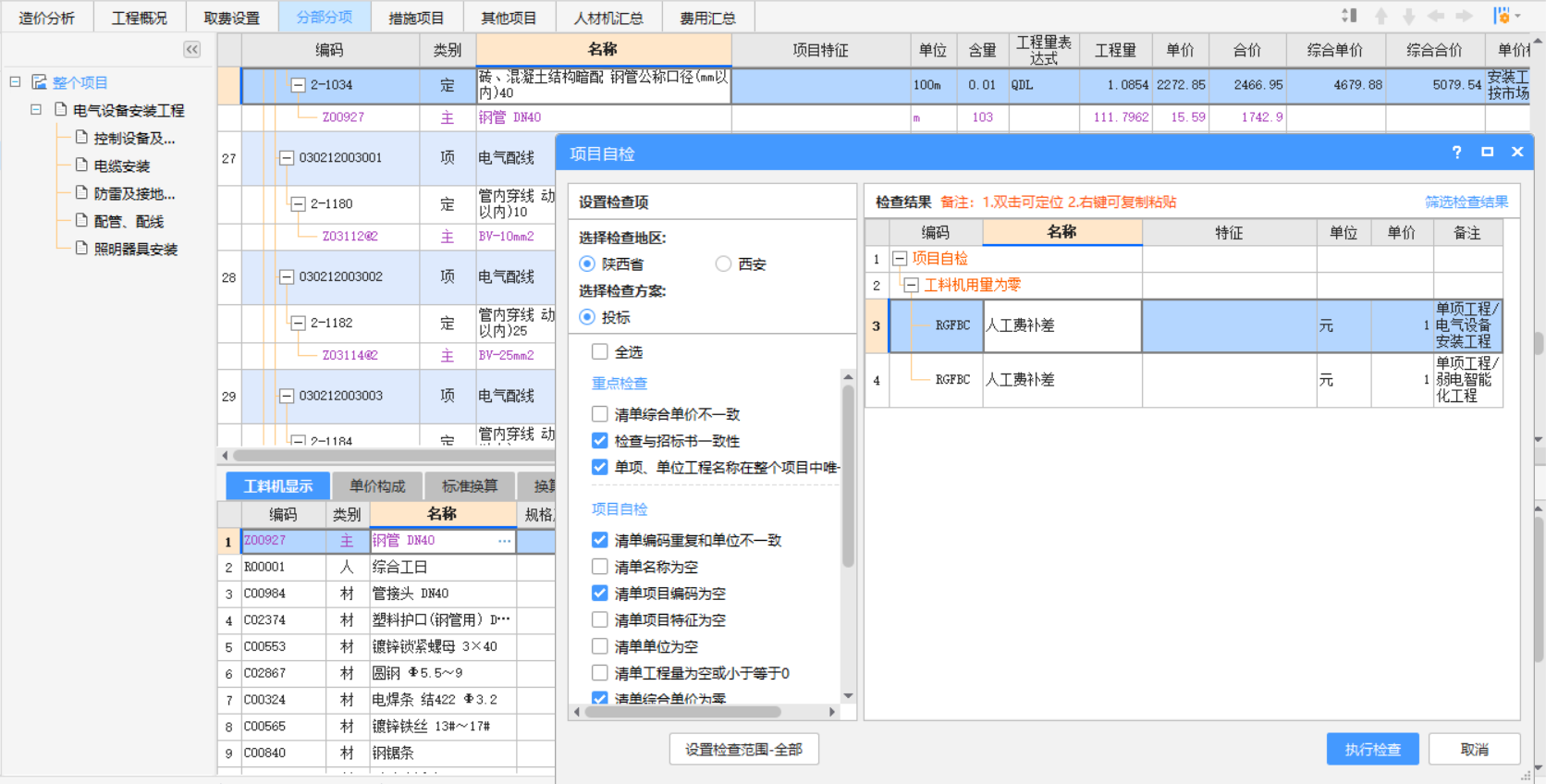This screenshot has width=1546, height=784.
Task: Click the move left arrow icon
Action: click(x=1436, y=16)
